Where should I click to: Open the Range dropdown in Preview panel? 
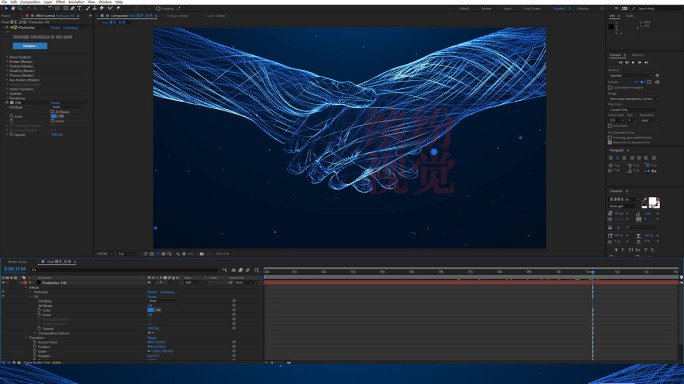pos(633,99)
